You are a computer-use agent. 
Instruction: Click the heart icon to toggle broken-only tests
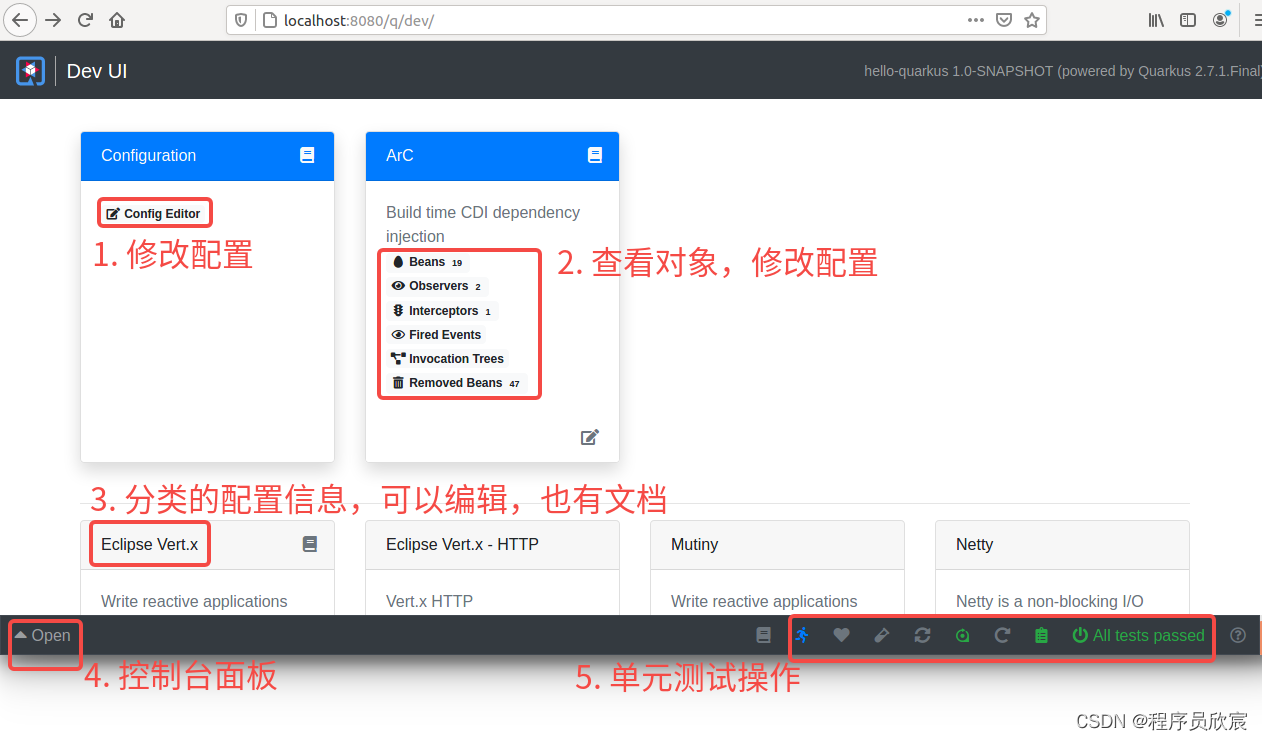tap(841, 635)
